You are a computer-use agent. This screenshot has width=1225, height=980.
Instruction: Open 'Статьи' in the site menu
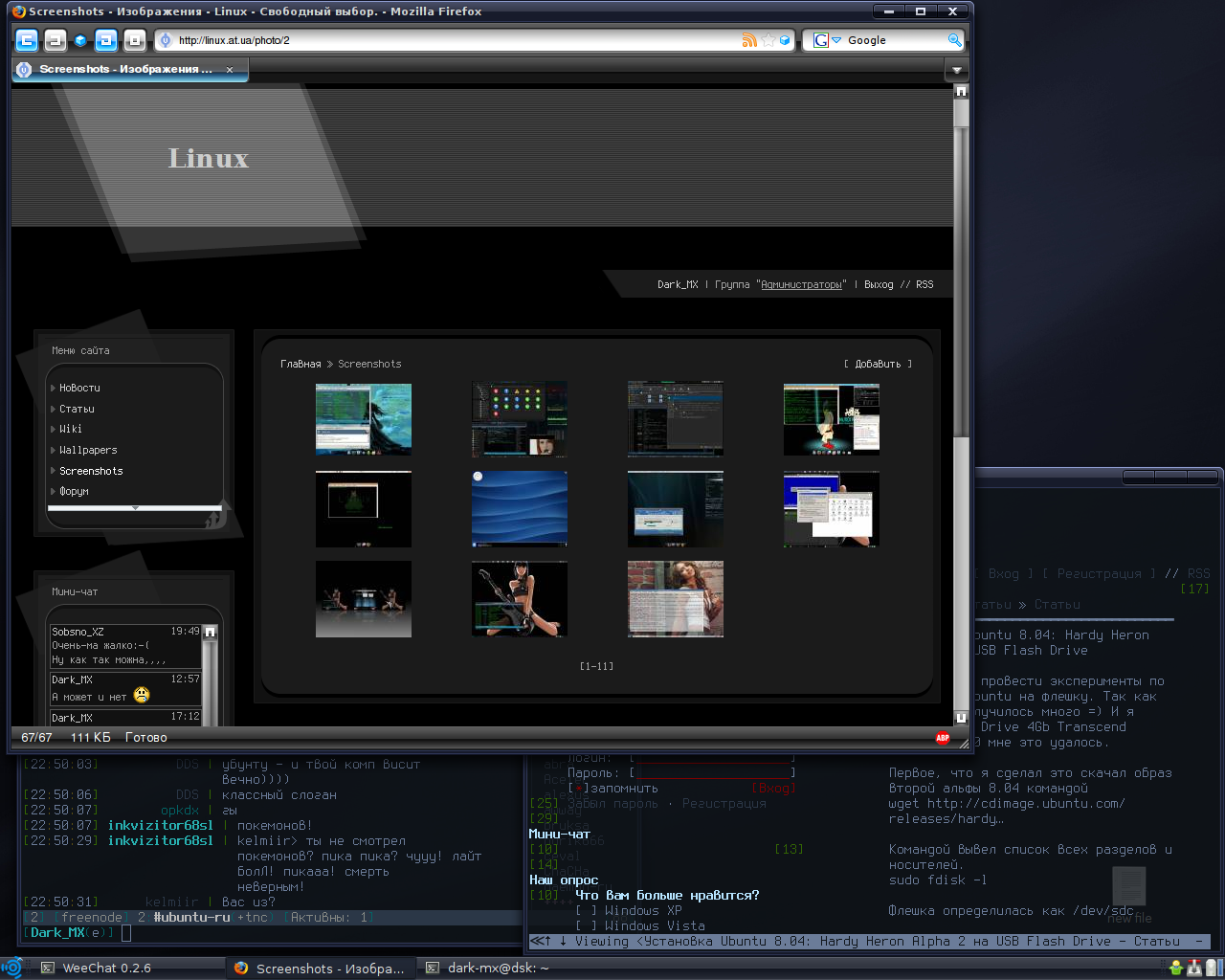77,409
